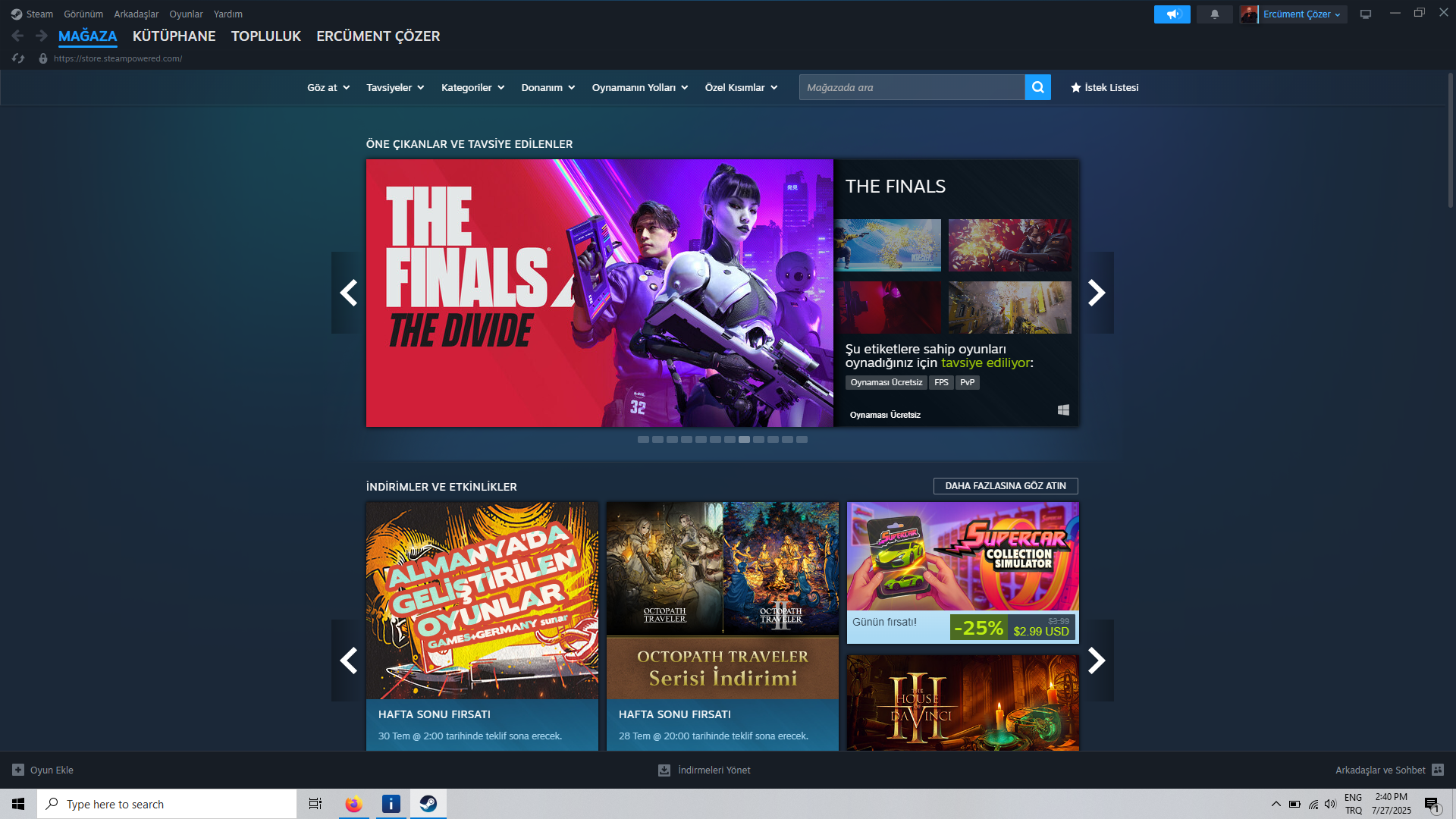Open the Steam menu
The width and height of the screenshot is (1456, 819).
pyautogui.click(x=39, y=14)
